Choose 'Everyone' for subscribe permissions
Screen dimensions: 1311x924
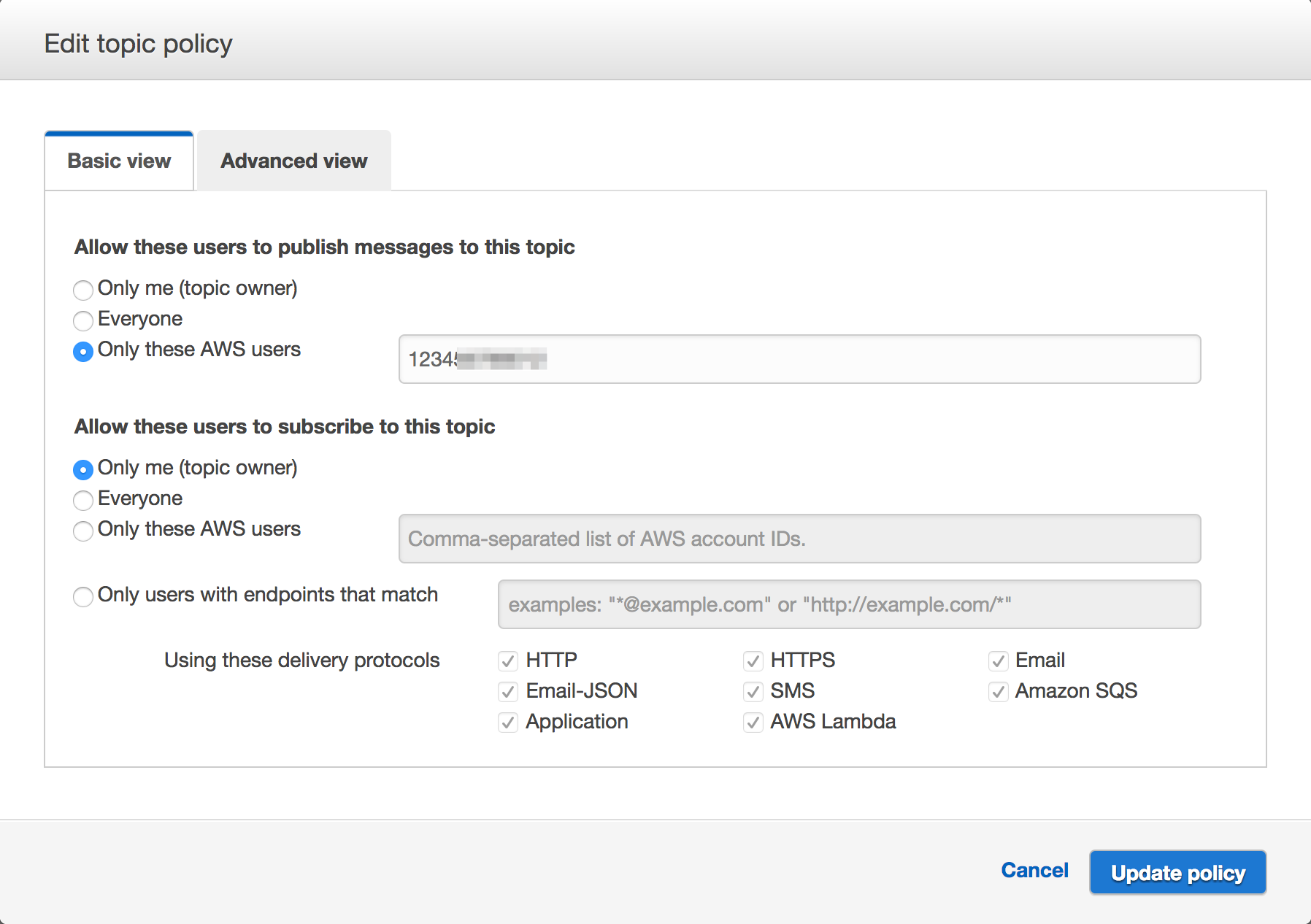point(83,500)
